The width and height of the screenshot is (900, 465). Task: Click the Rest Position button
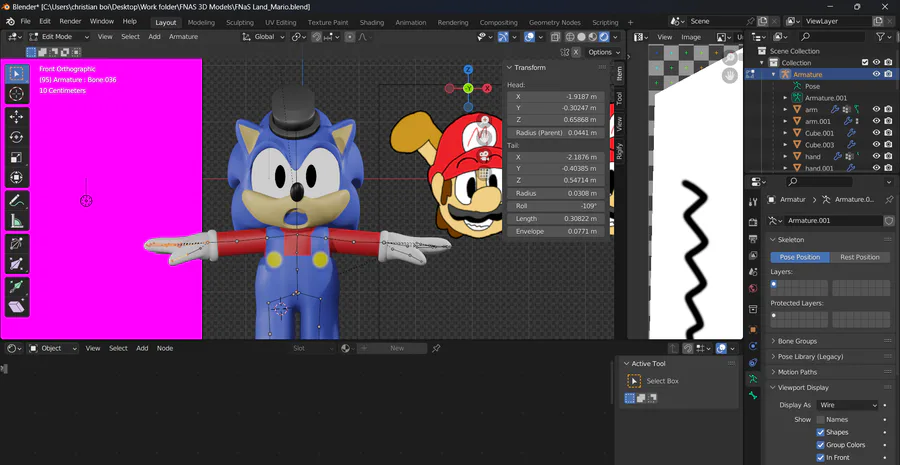(860, 257)
